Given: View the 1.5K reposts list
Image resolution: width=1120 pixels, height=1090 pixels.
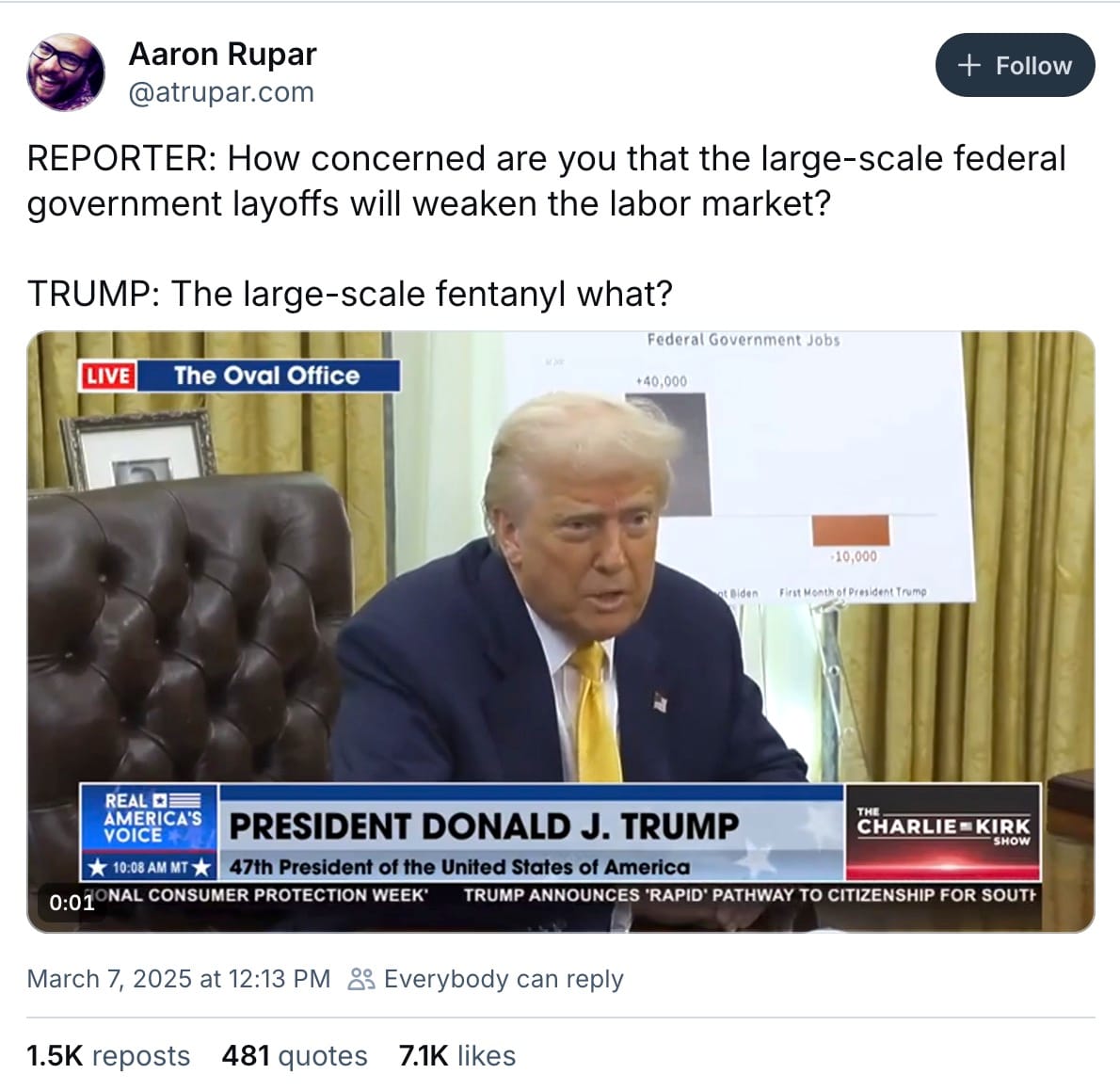Looking at the screenshot, I should tap(108, 1056).
